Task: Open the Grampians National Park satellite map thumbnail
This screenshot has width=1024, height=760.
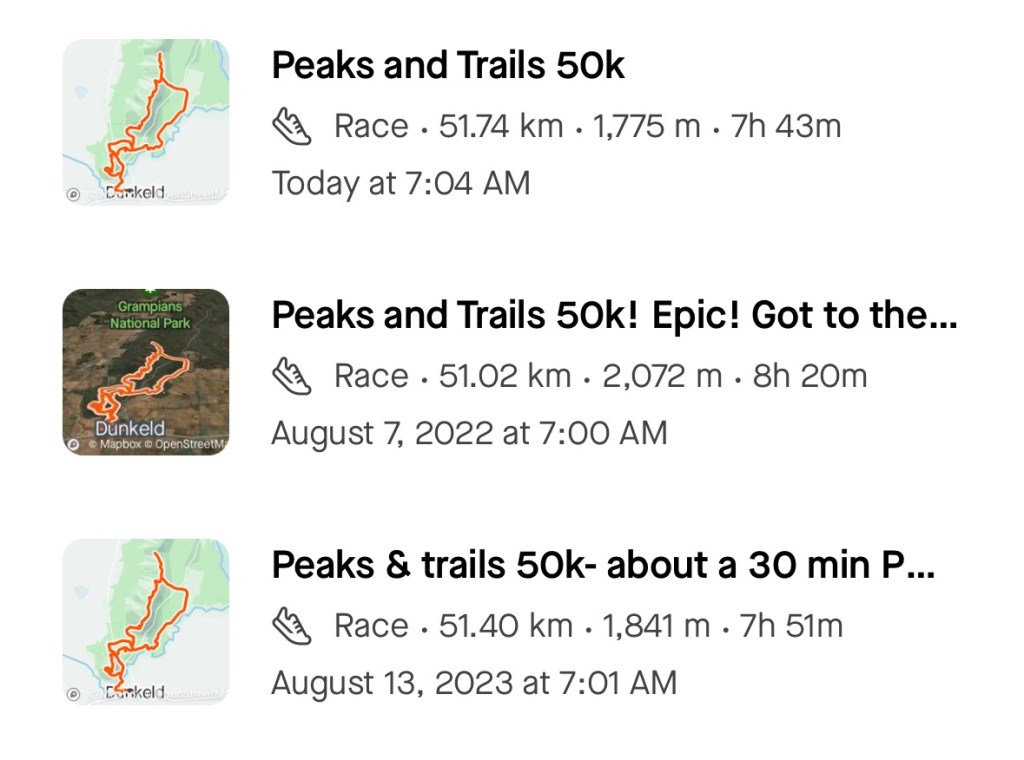Action: pyautogui.click(x=146, y=371)
